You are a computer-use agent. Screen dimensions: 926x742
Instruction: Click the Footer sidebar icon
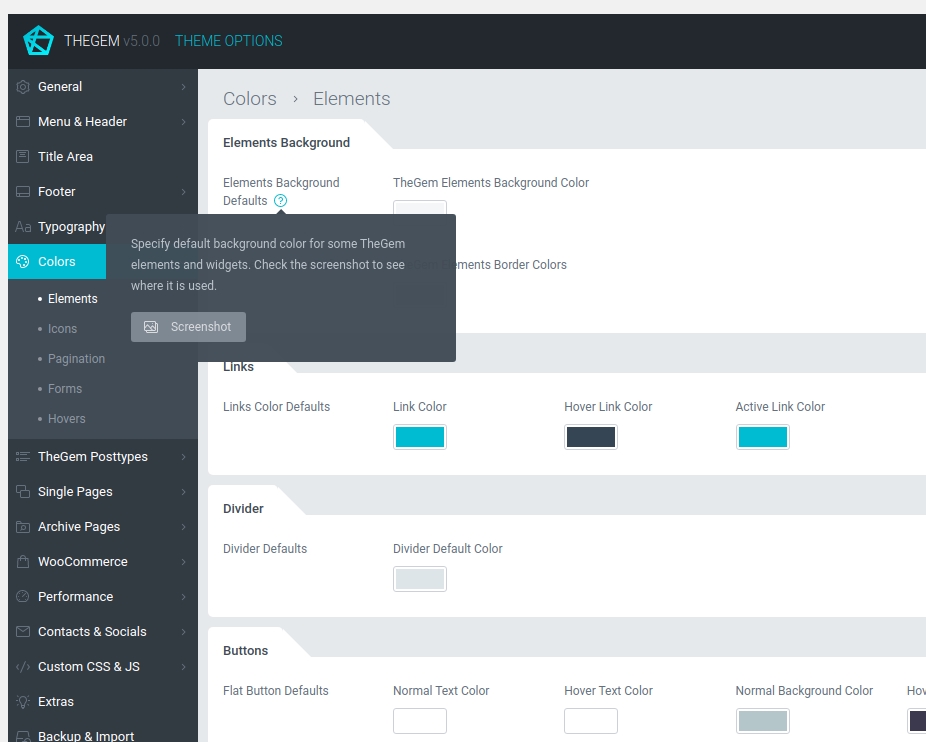(23, 192)
